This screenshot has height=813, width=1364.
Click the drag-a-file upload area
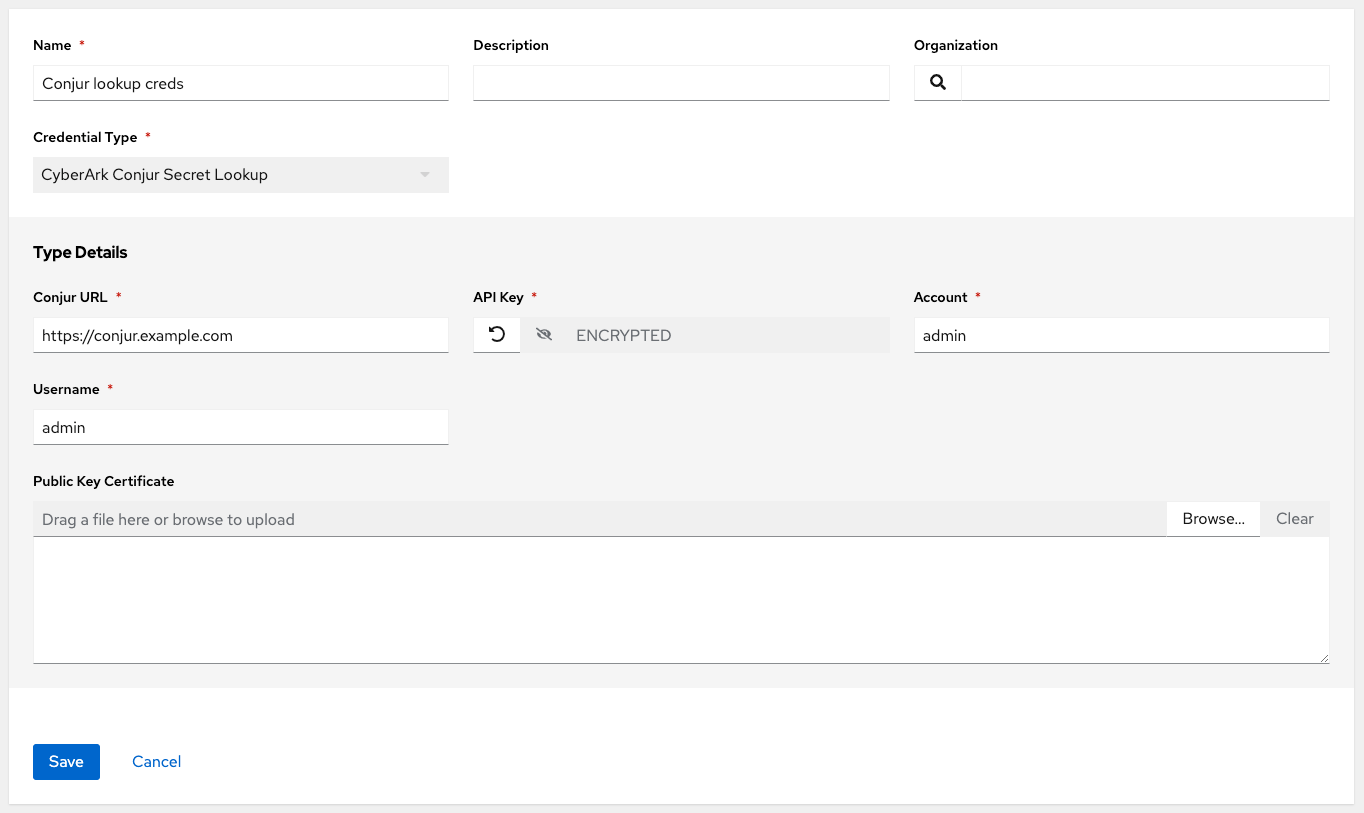pyautogui.click(x=598, y=518)
